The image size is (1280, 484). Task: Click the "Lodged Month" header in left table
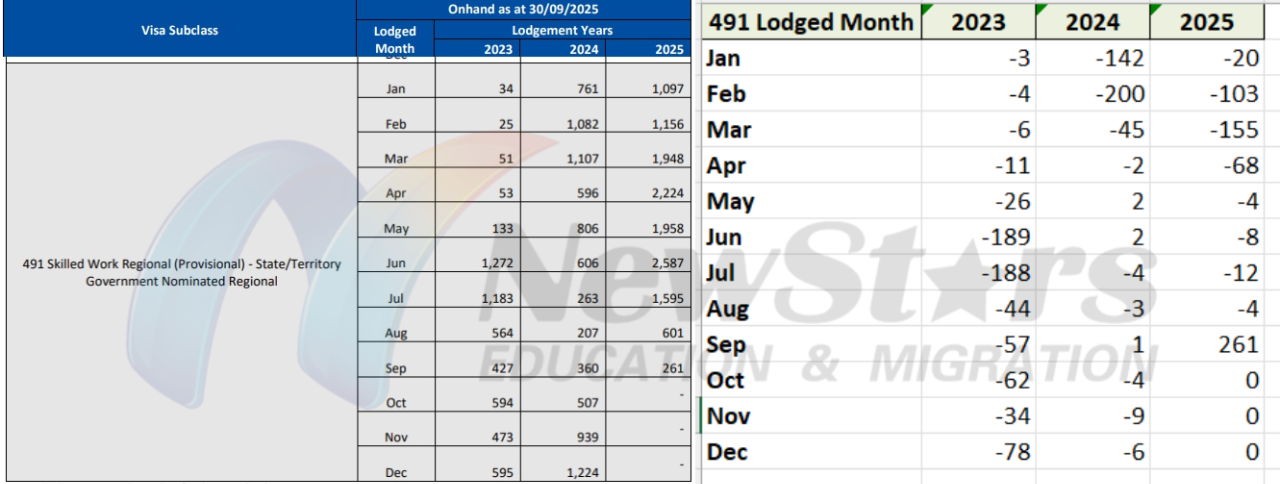(396, 40)
